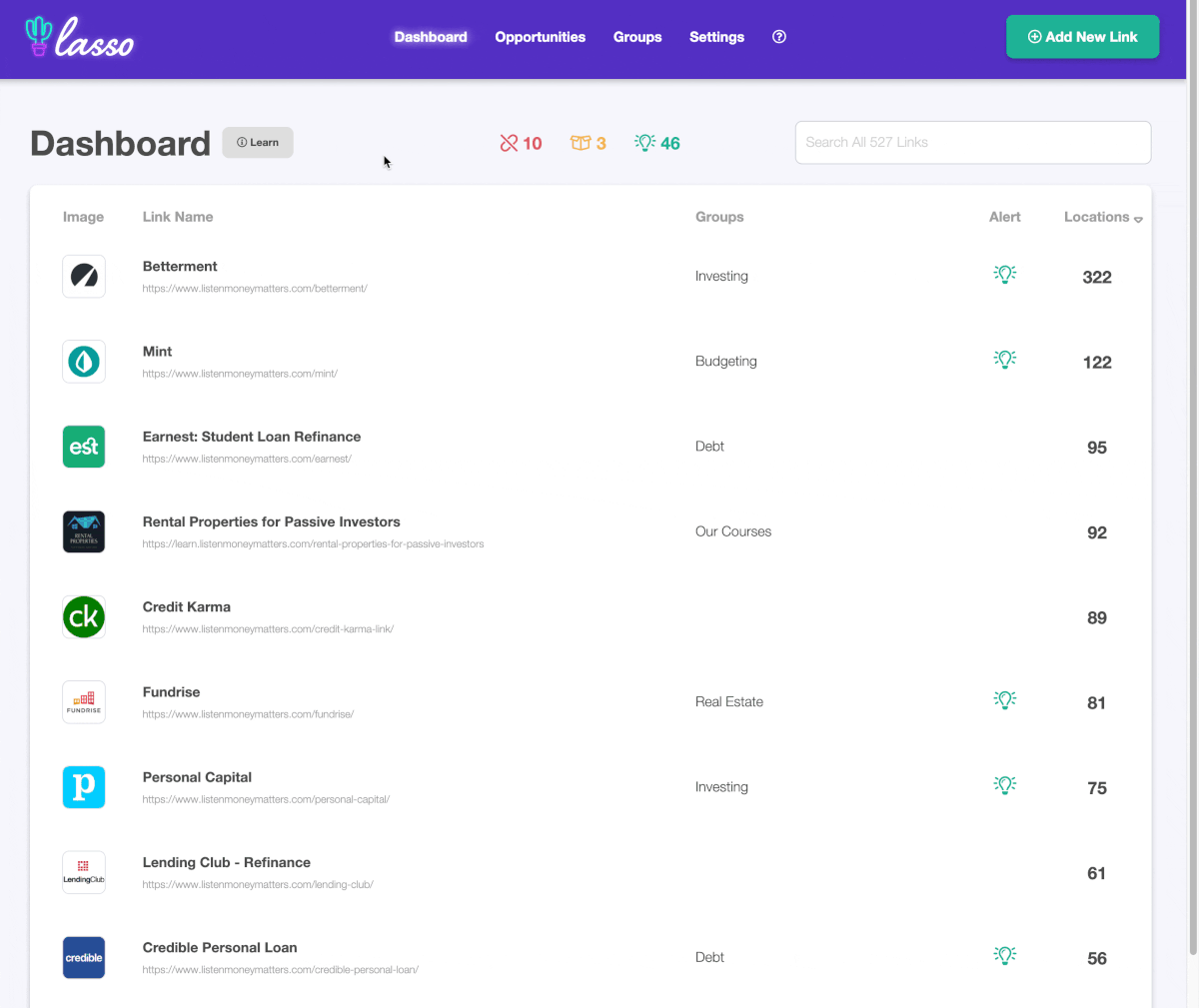The image size is (1199, 1008).
Task: Click Betterment's 322 locations count
Action: 1097,278
